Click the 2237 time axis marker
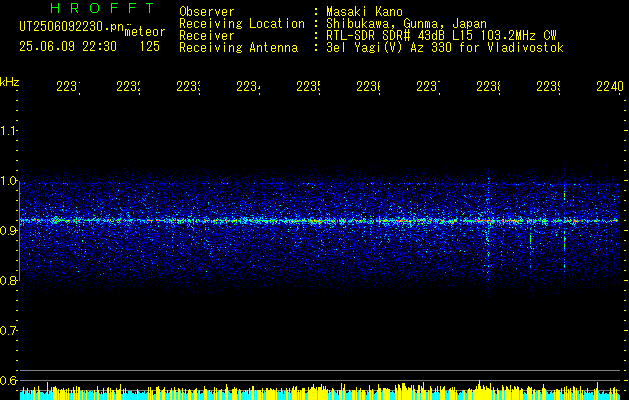The image size is (629, 400). point(428,86)
